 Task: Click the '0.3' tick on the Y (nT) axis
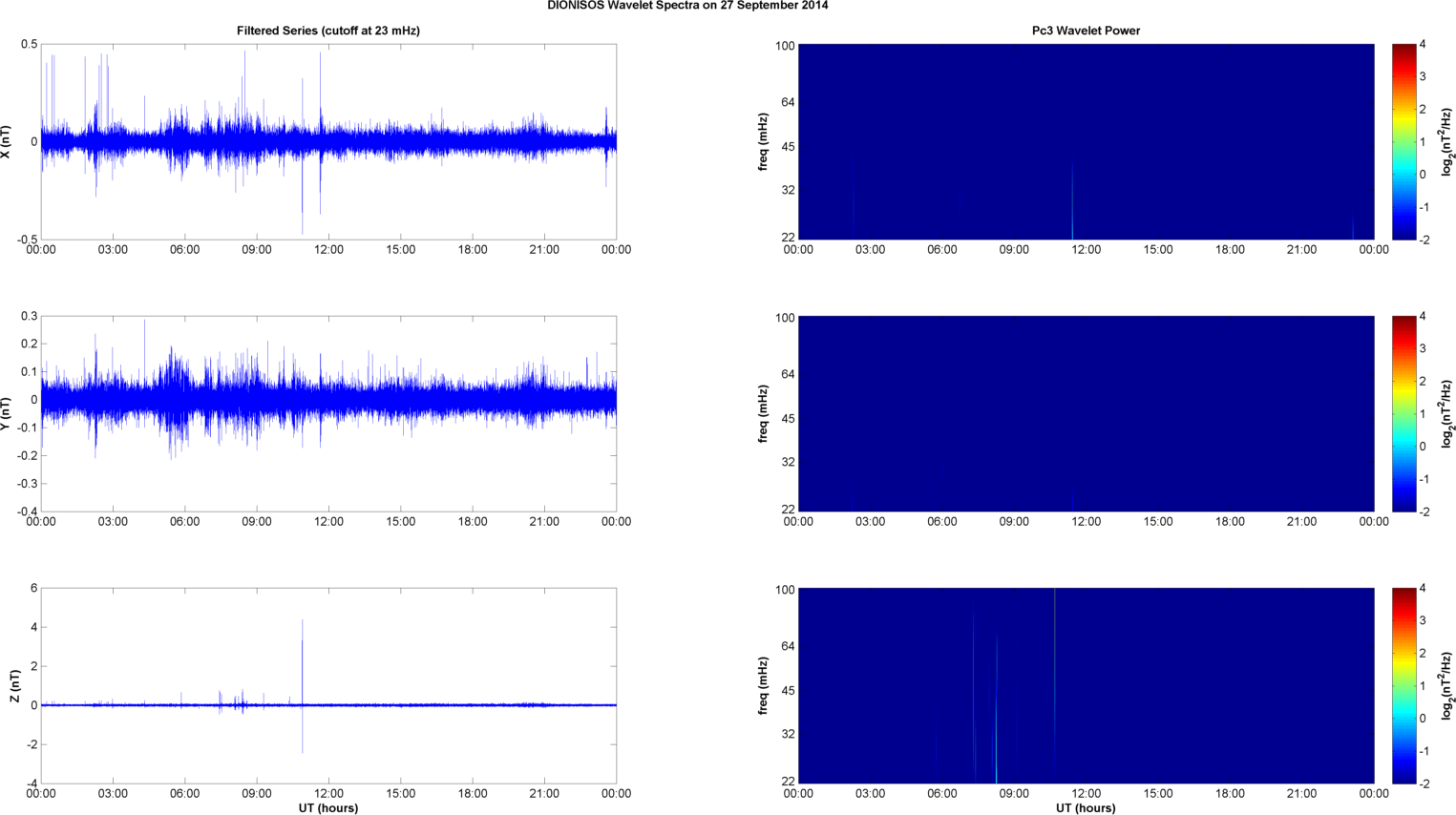click(29, 317)
